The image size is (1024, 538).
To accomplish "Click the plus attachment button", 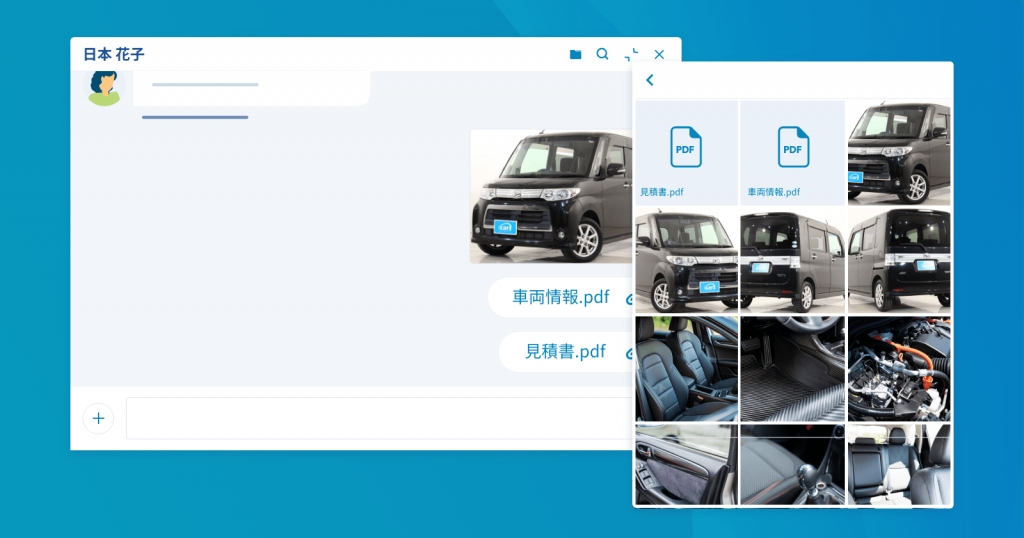I will point(99,419).
